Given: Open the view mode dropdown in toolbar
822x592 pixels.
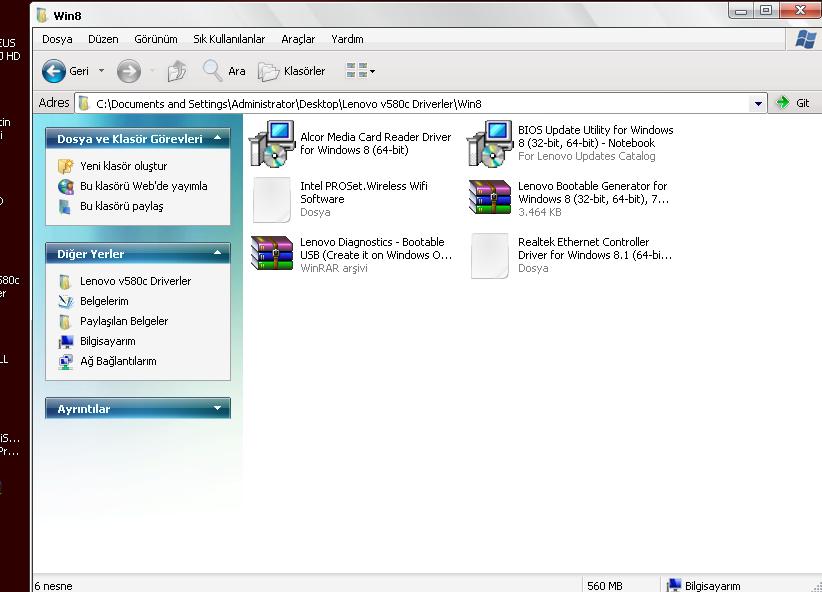Looking at the screenshot, I should [360, 71].
